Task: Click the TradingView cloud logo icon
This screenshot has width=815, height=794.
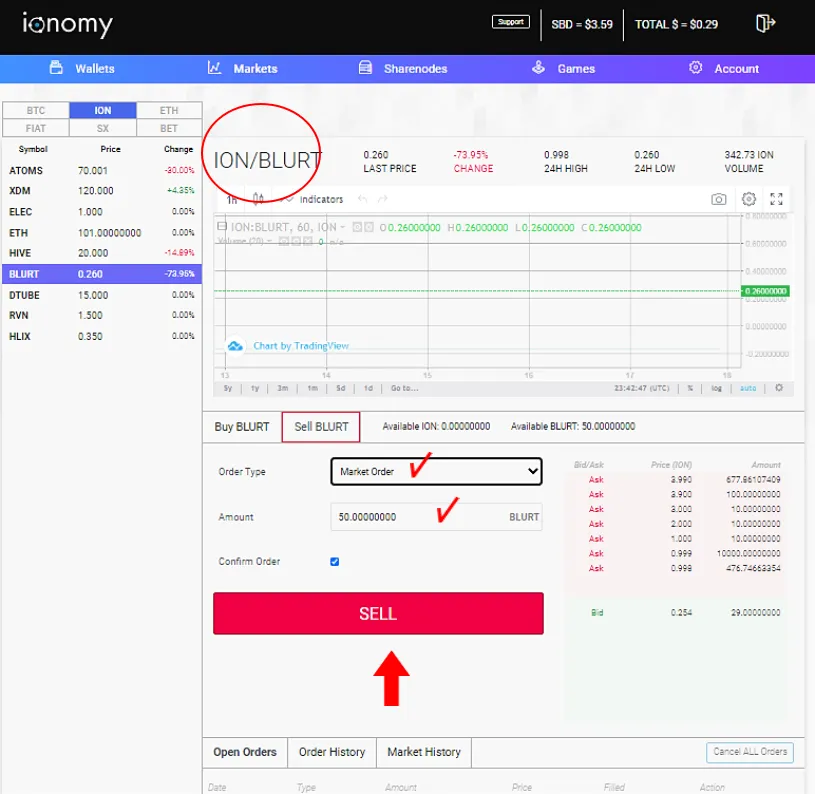Action: 235,346
